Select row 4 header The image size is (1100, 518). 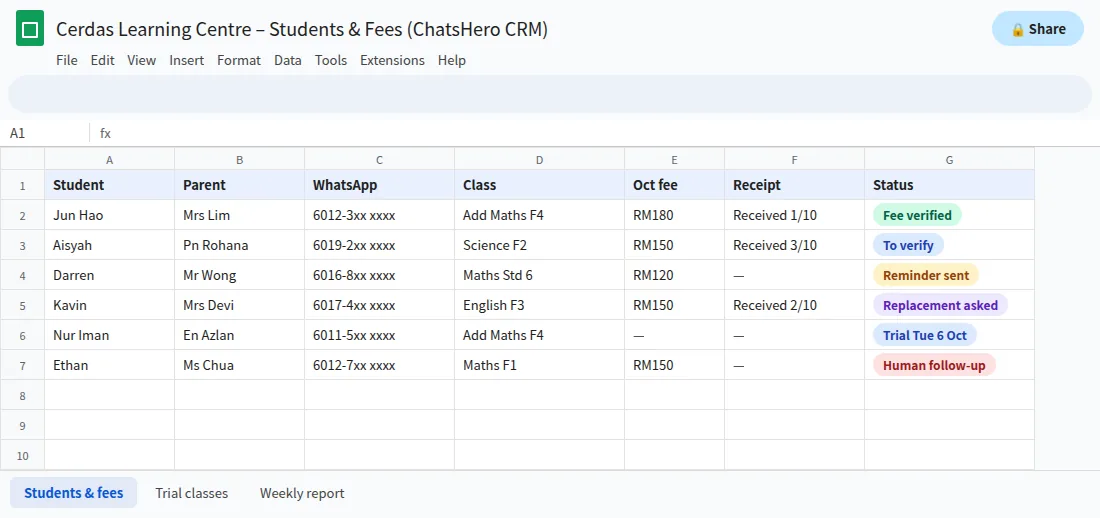(x=22, y=275)
